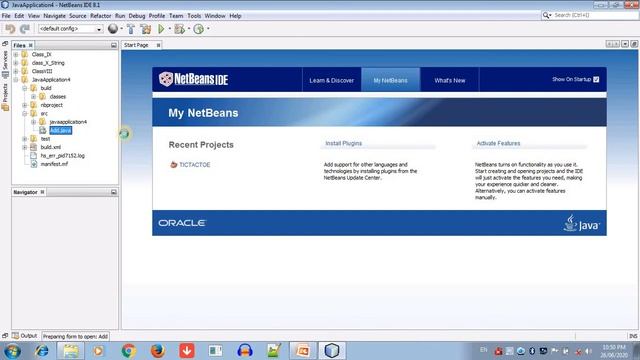Expand the Class_IX folder
The height and width of the screenshot is (360, 640).
pos(16,54)
